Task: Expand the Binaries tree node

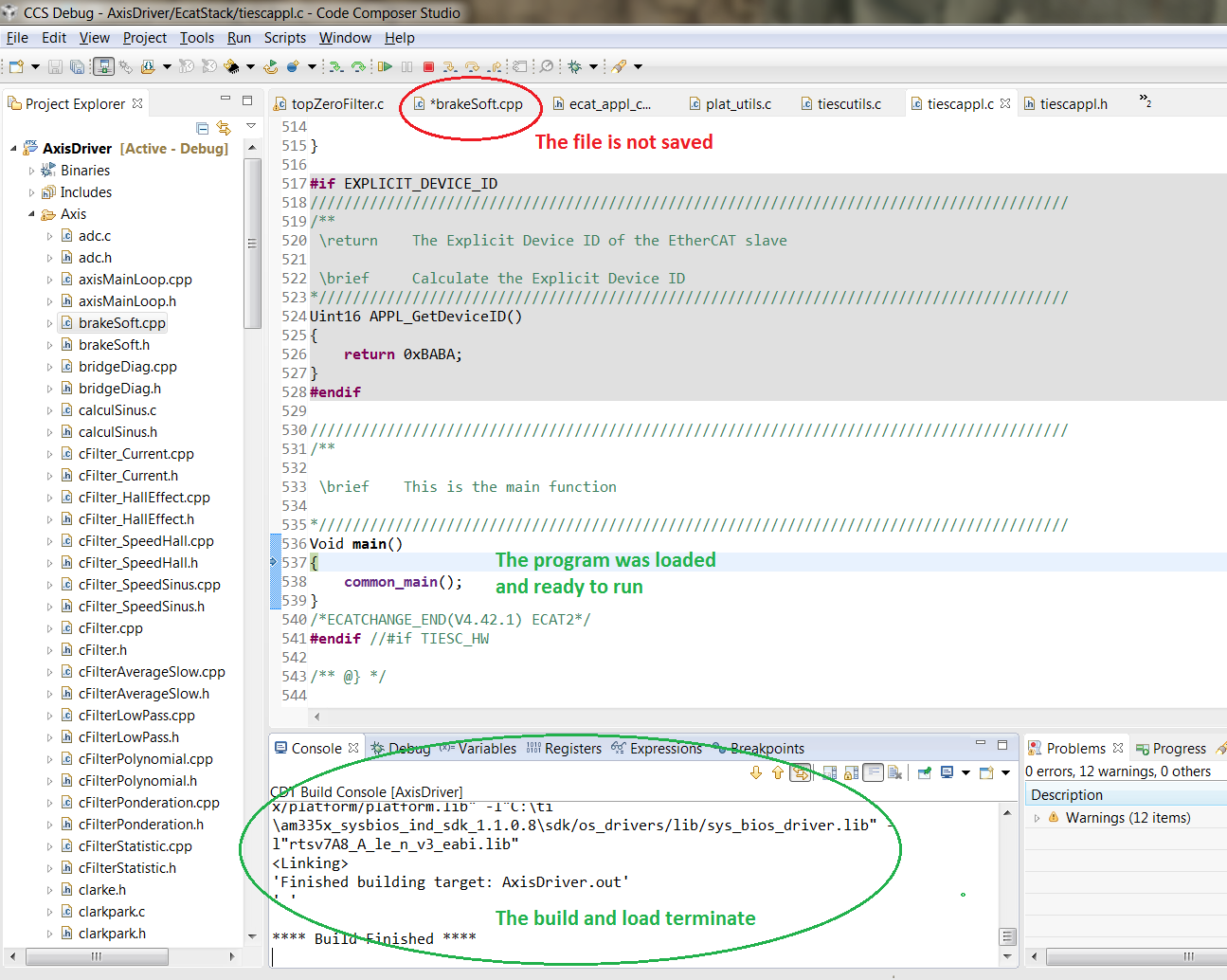Action: 31,171
